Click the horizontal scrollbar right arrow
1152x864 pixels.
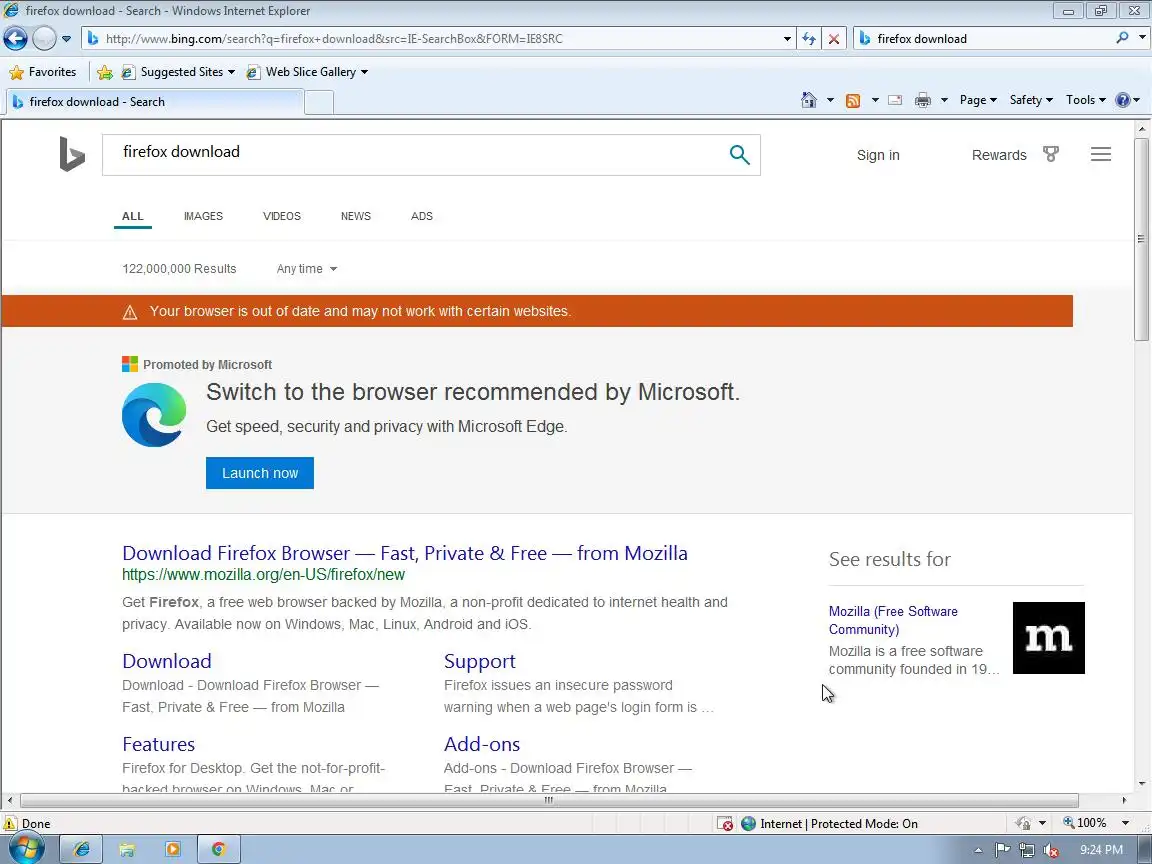[1124, 800]
